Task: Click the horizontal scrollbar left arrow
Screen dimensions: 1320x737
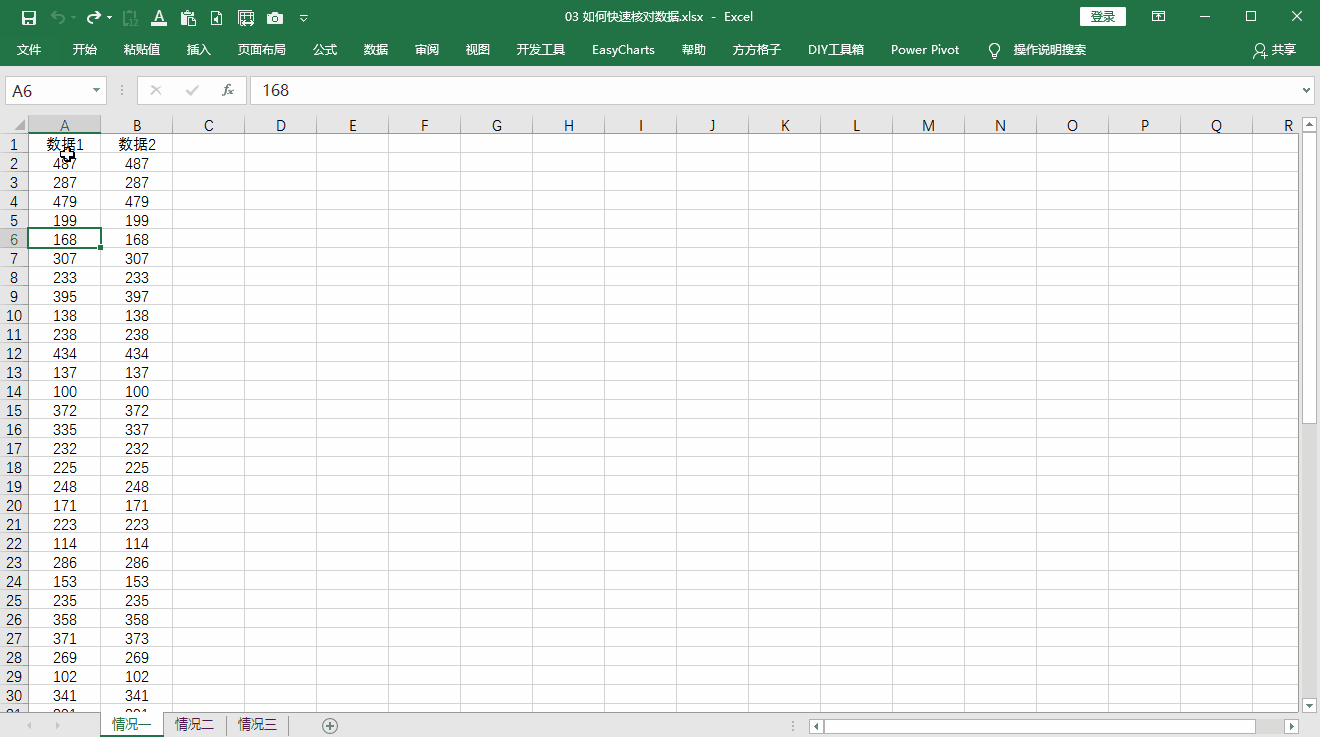Action: [816, 726]
